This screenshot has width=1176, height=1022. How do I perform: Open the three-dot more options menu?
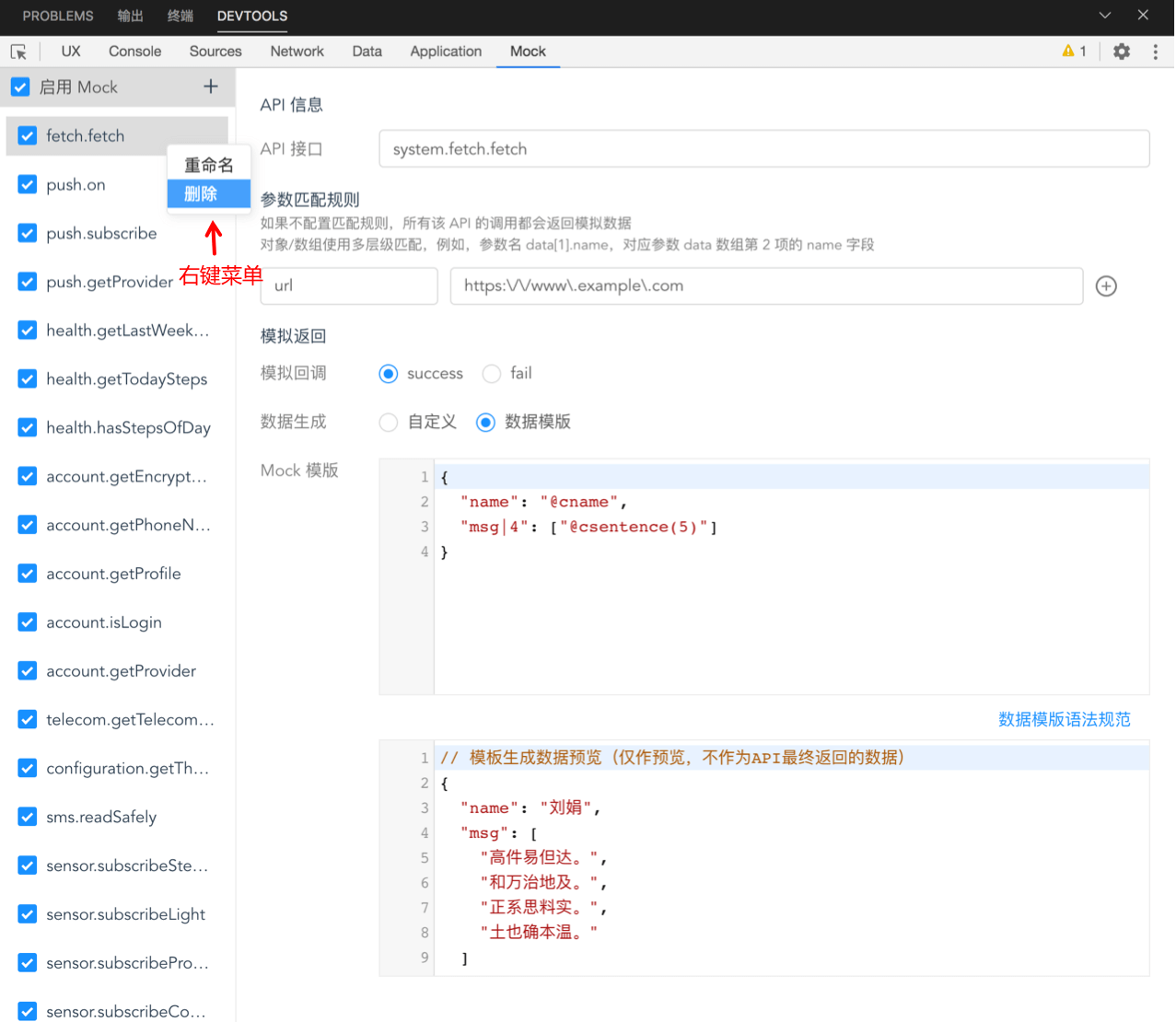click(1155, 52)
